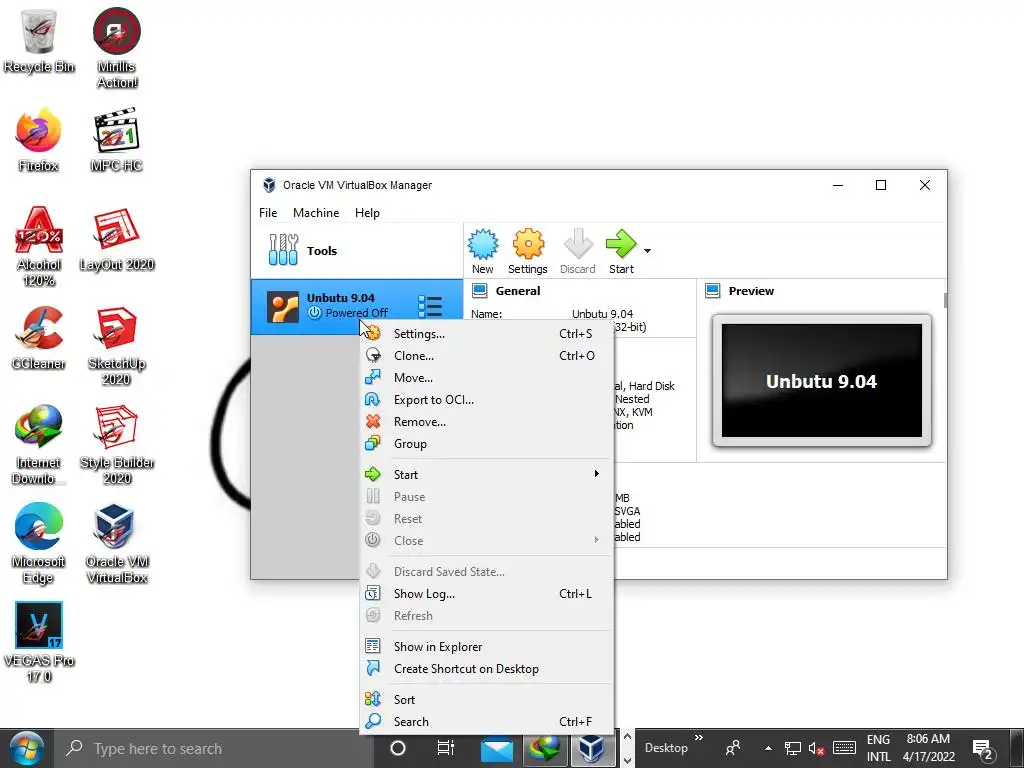Launch Firefox from the desktop
This screenshot has height=768, width=1024.
click(39, 140)
